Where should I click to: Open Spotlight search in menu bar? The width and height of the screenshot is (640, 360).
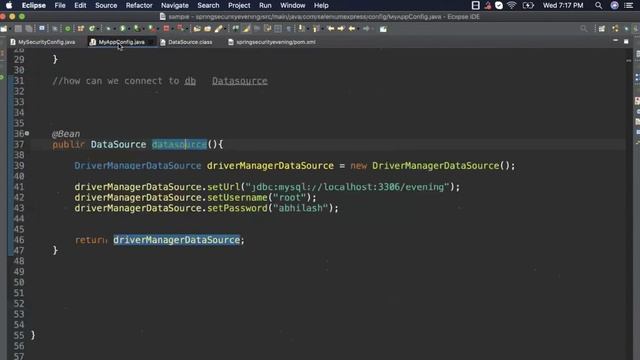pos(598,5)
